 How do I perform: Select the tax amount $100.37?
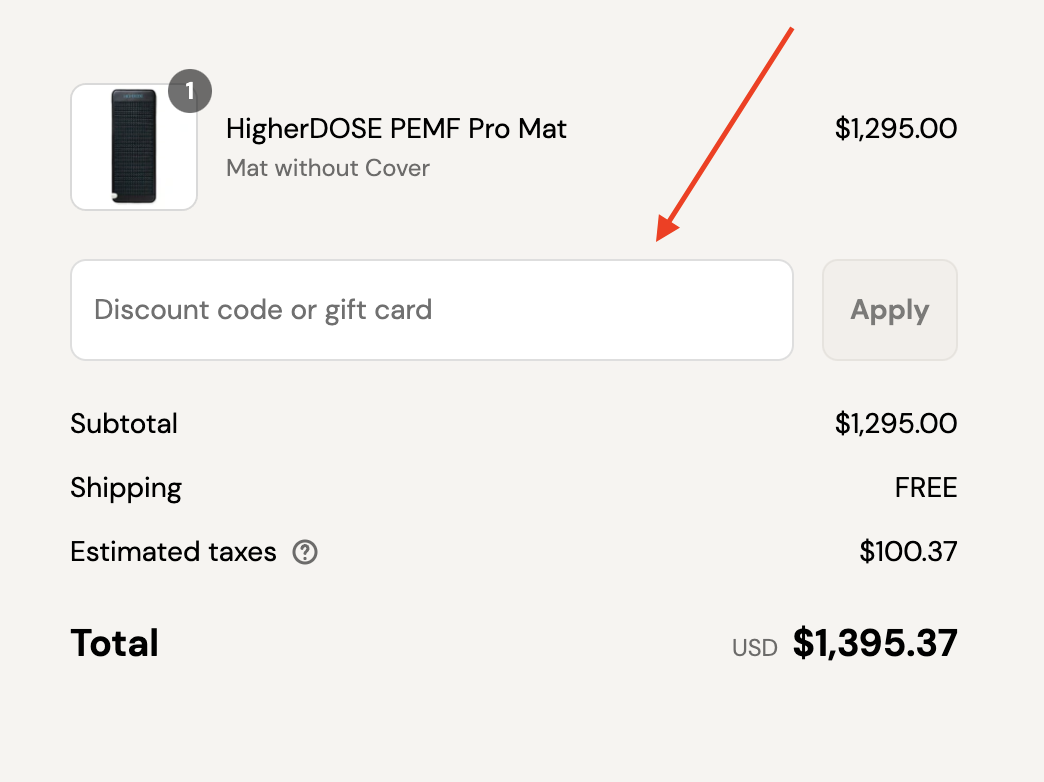[908, 552]
